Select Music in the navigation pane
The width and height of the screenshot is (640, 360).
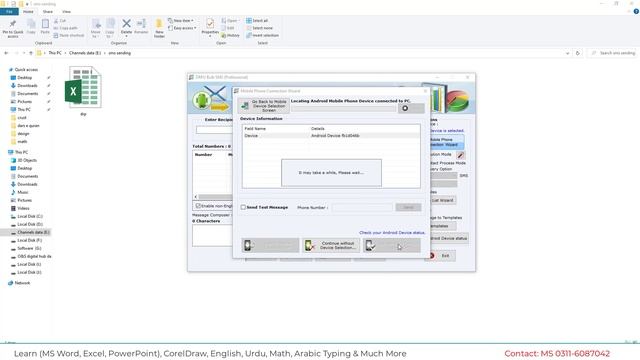(x=23, y=192)
